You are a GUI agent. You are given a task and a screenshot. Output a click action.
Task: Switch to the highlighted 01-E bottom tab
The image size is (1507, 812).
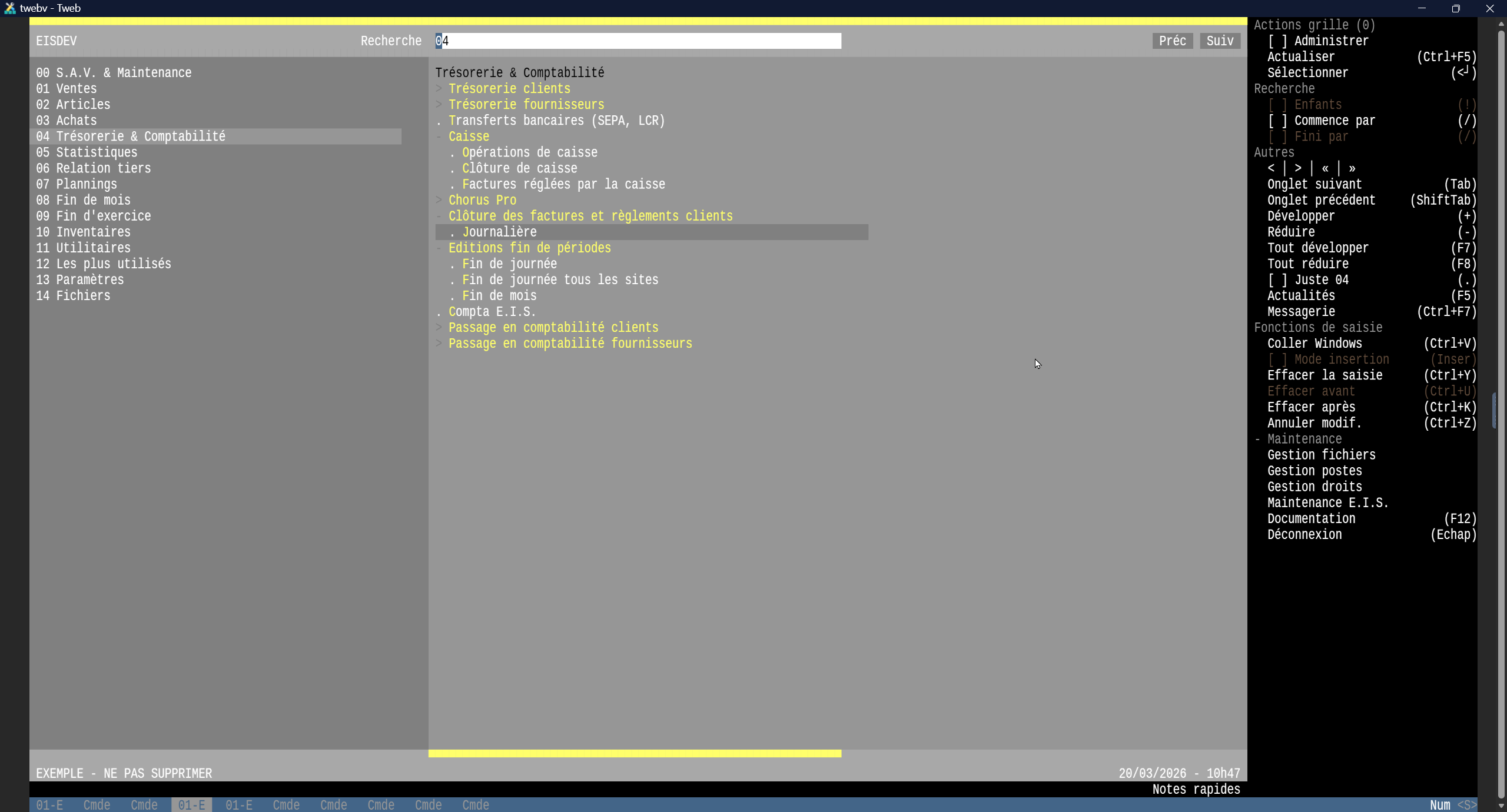point(191,805)
